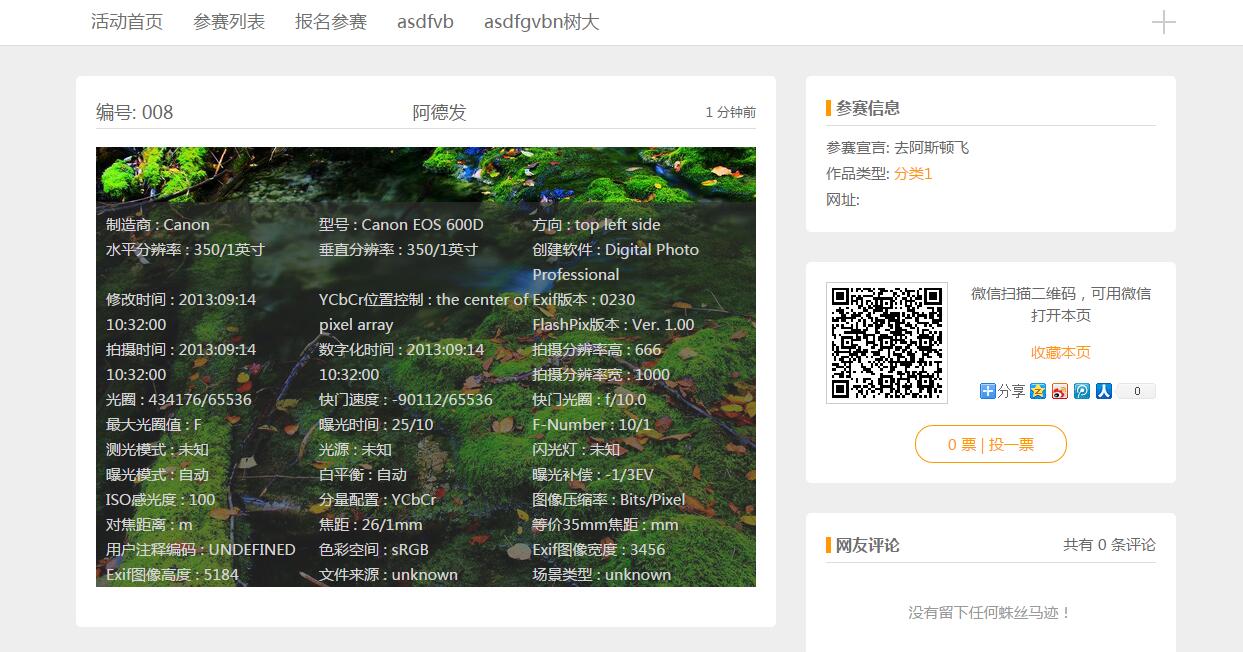
Task: Click the 网友评论 section heading
Action: click(x=868, y=545)
